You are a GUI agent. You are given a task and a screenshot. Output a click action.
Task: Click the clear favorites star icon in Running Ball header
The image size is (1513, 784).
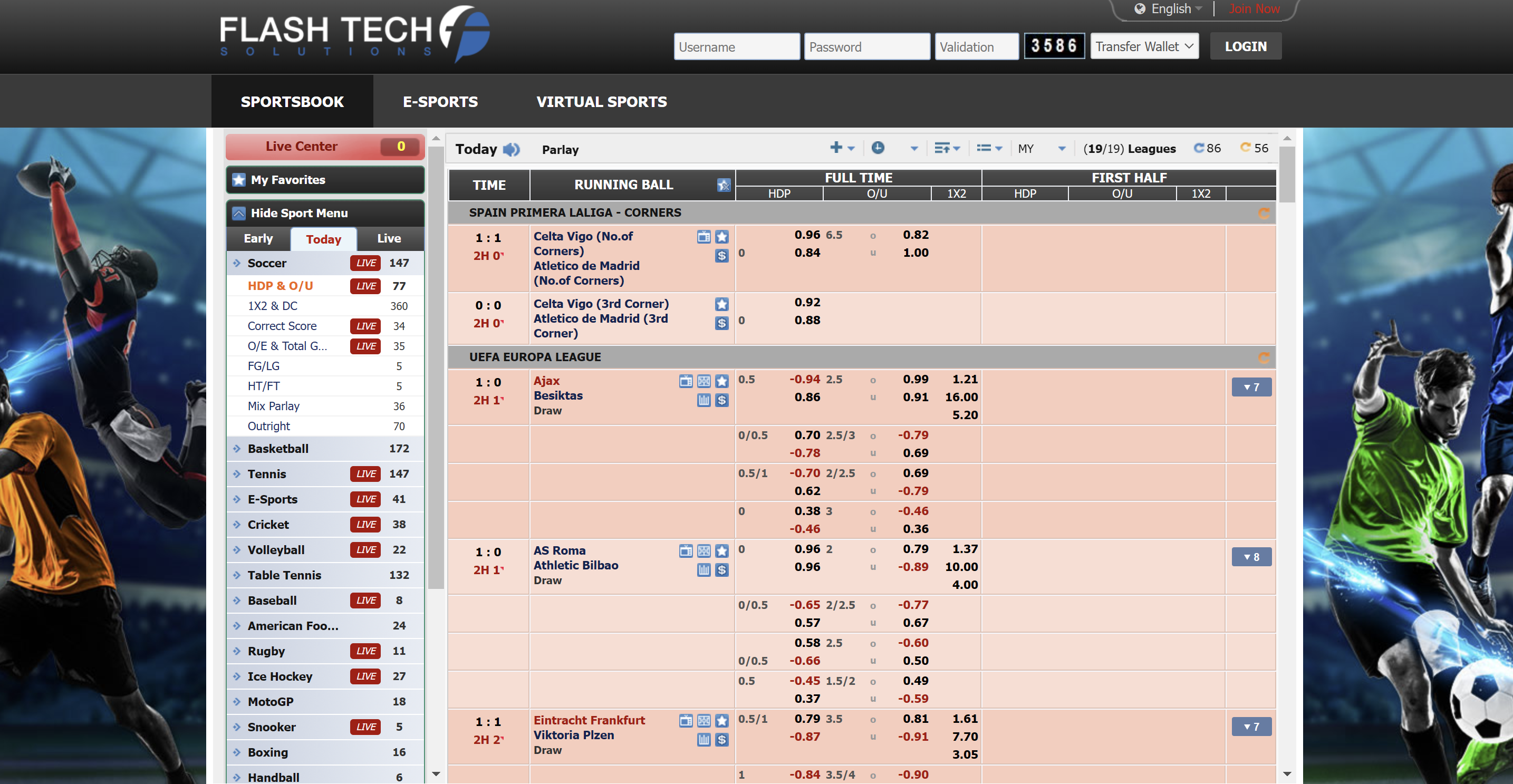tap(723, 185)
